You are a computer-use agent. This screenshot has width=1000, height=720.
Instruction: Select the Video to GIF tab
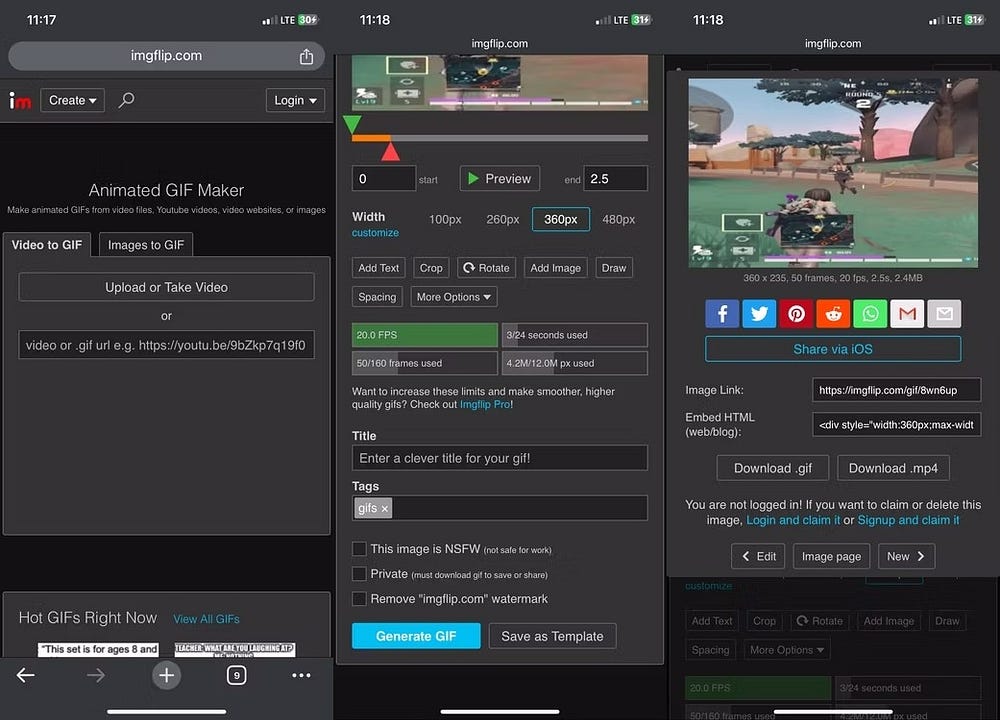[47, 245]
